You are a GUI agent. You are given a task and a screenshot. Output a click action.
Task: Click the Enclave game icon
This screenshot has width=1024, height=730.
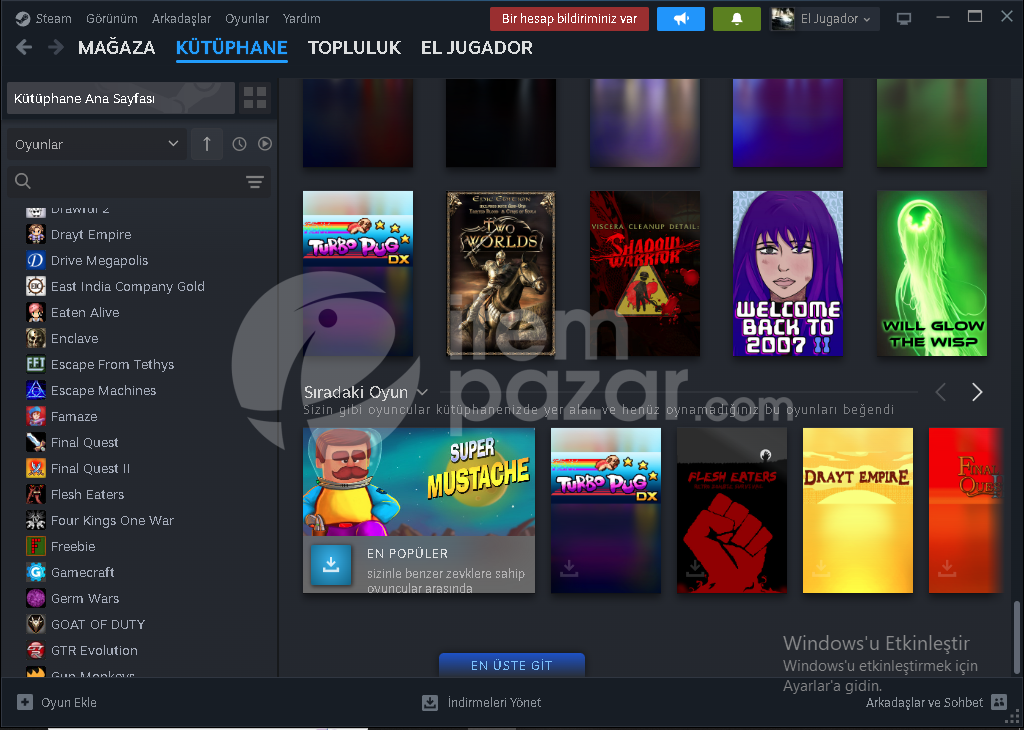point(35,338)
